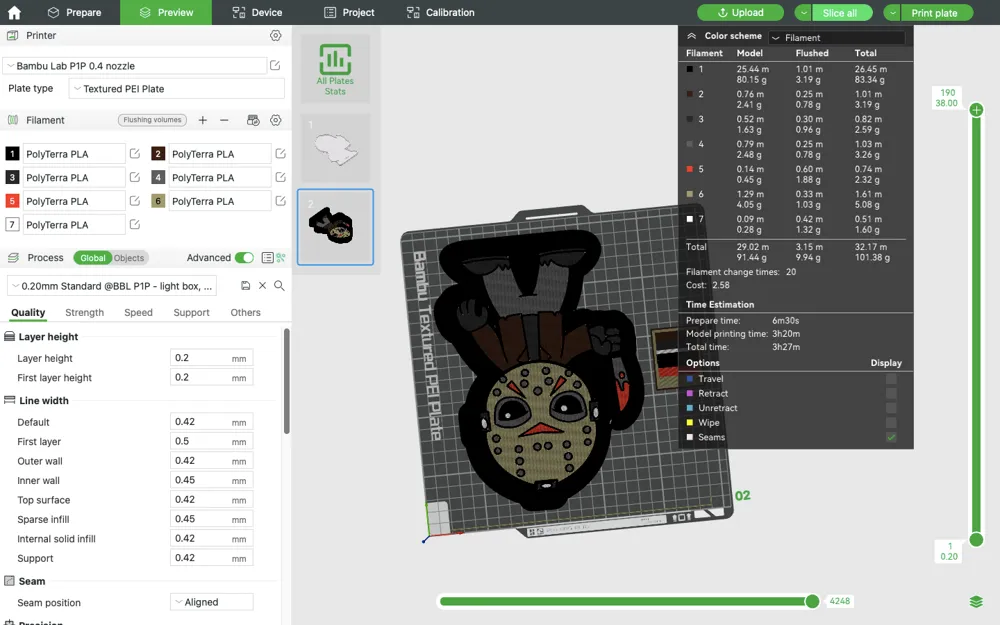The height and width of the screenshot is (625, 1000).
Task: Open Seam position Aligned dropdown
Action: coord(212,602)
